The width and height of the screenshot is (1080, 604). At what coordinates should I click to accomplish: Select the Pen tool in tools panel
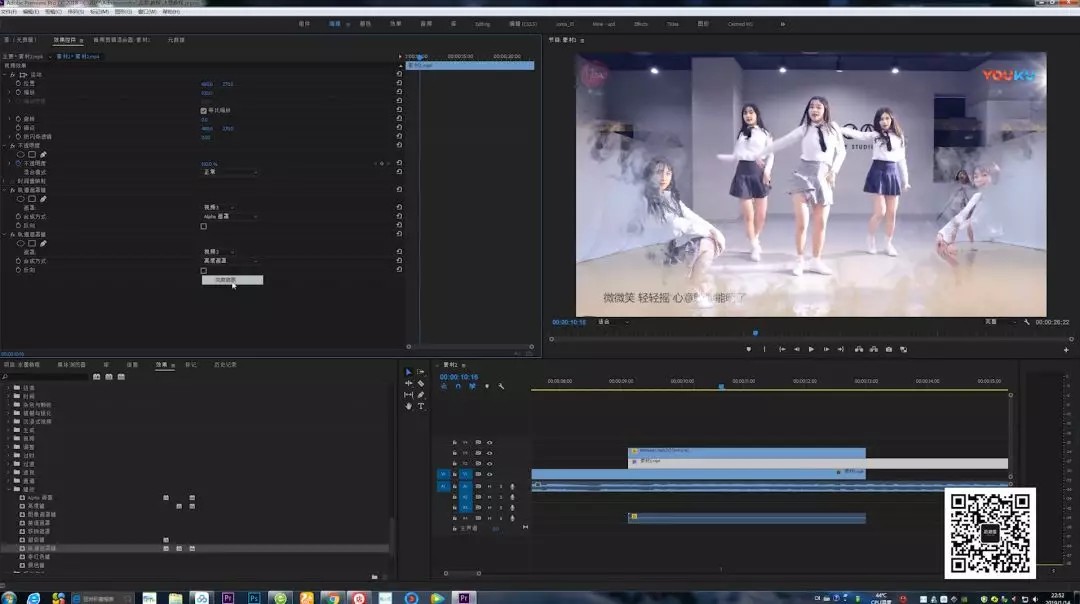[x=421, y=395]
